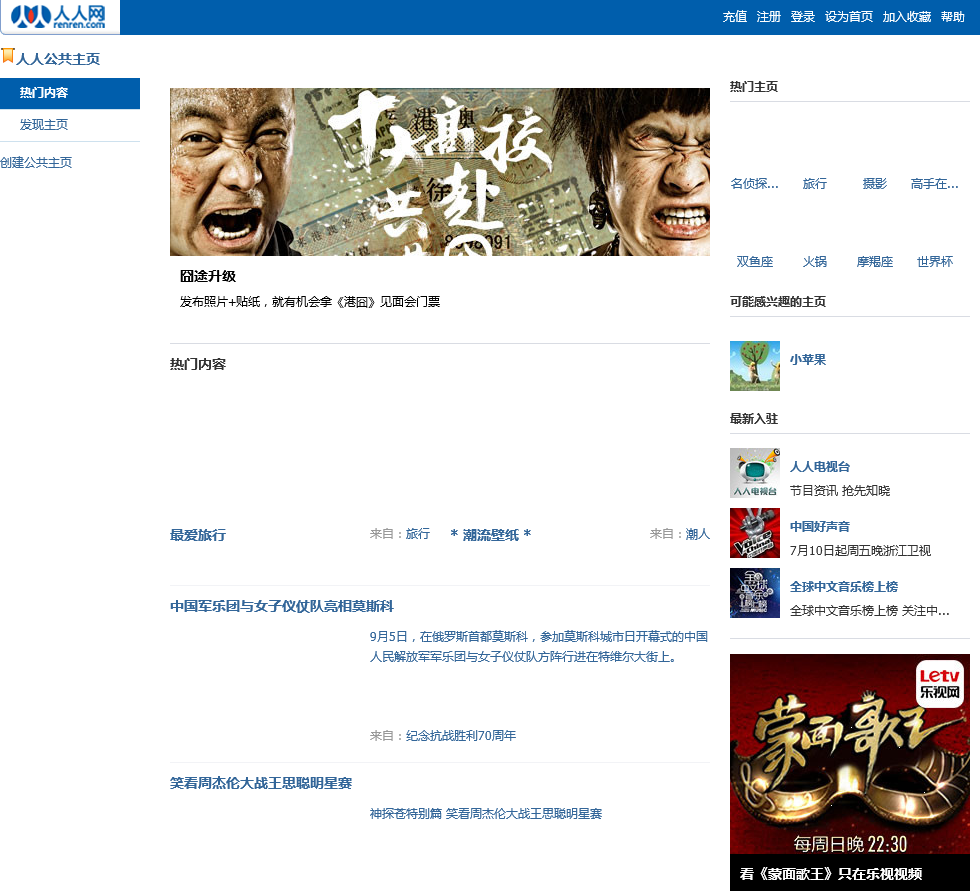
Task: Open the 摩羯座 hot page link
Action: (874, 262)
